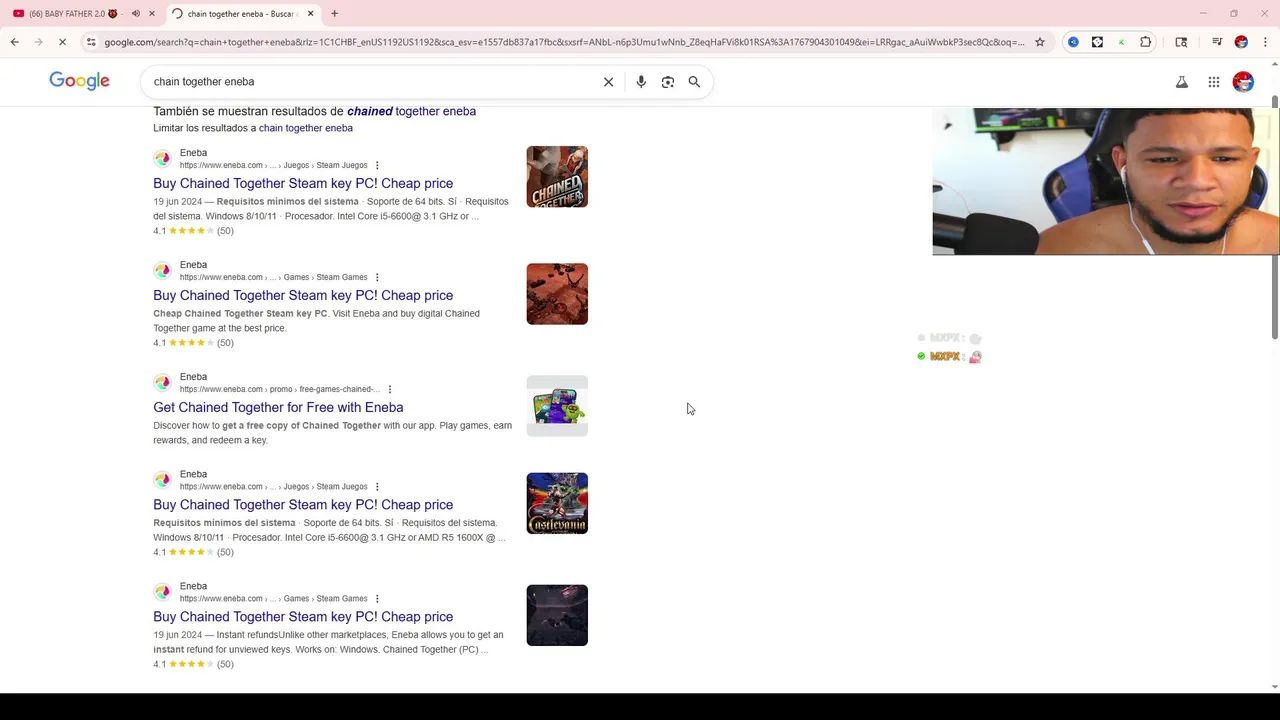Open the Extensions puzzle menu
The height and width of the screenshot is (720, 1280).
point(1146,42)
